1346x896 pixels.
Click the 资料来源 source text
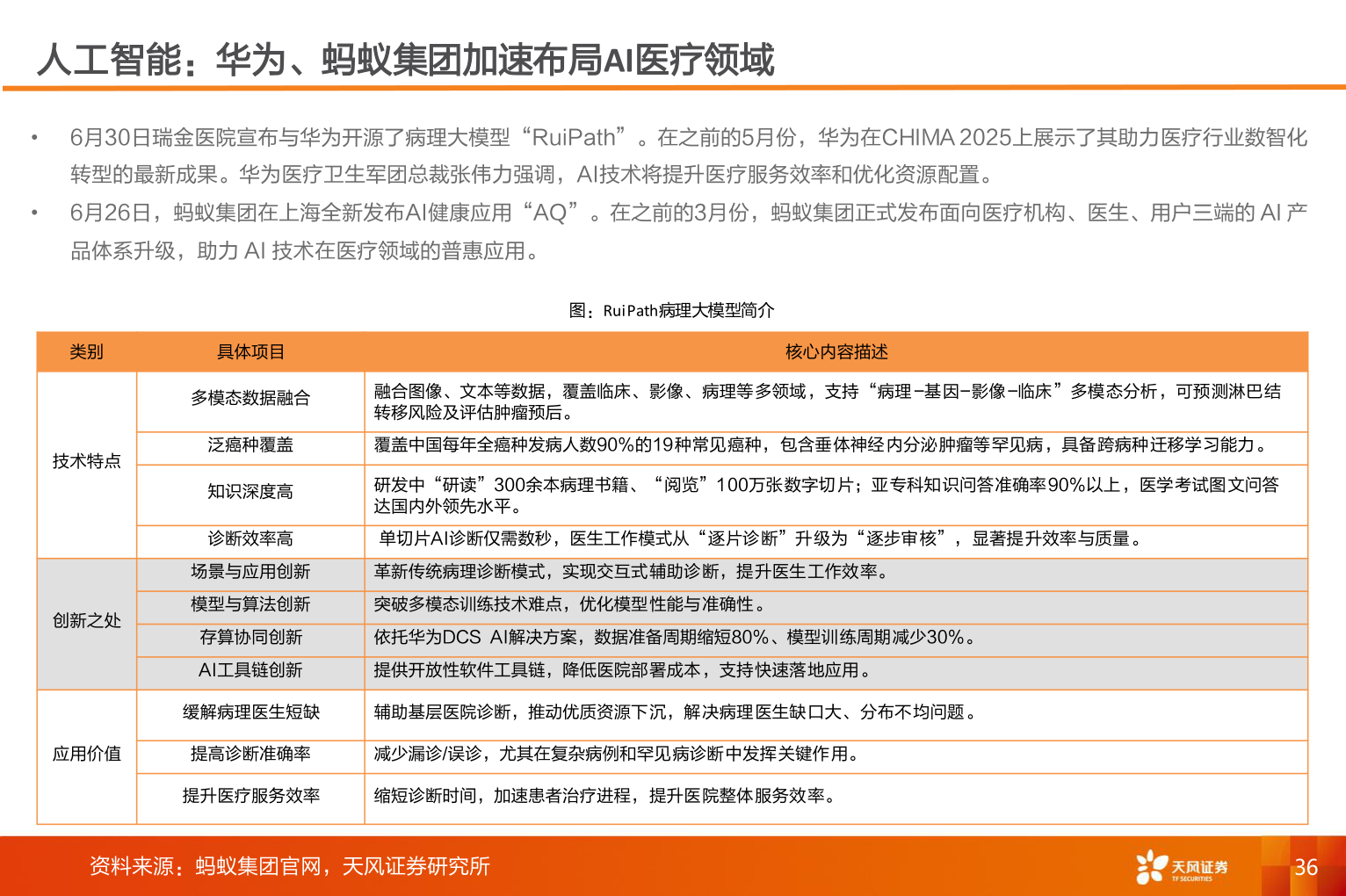(x=288, y=868)
